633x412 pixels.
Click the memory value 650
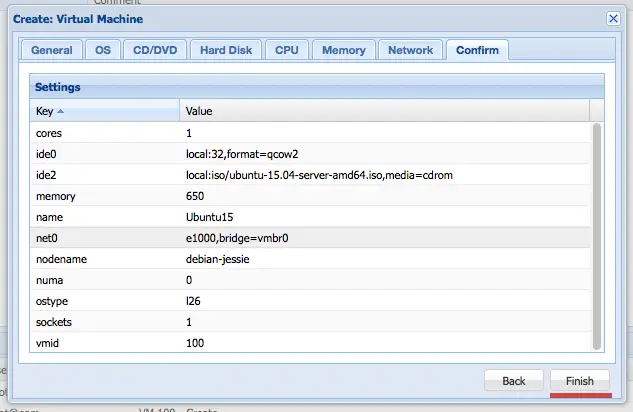(x=195, y=196)
